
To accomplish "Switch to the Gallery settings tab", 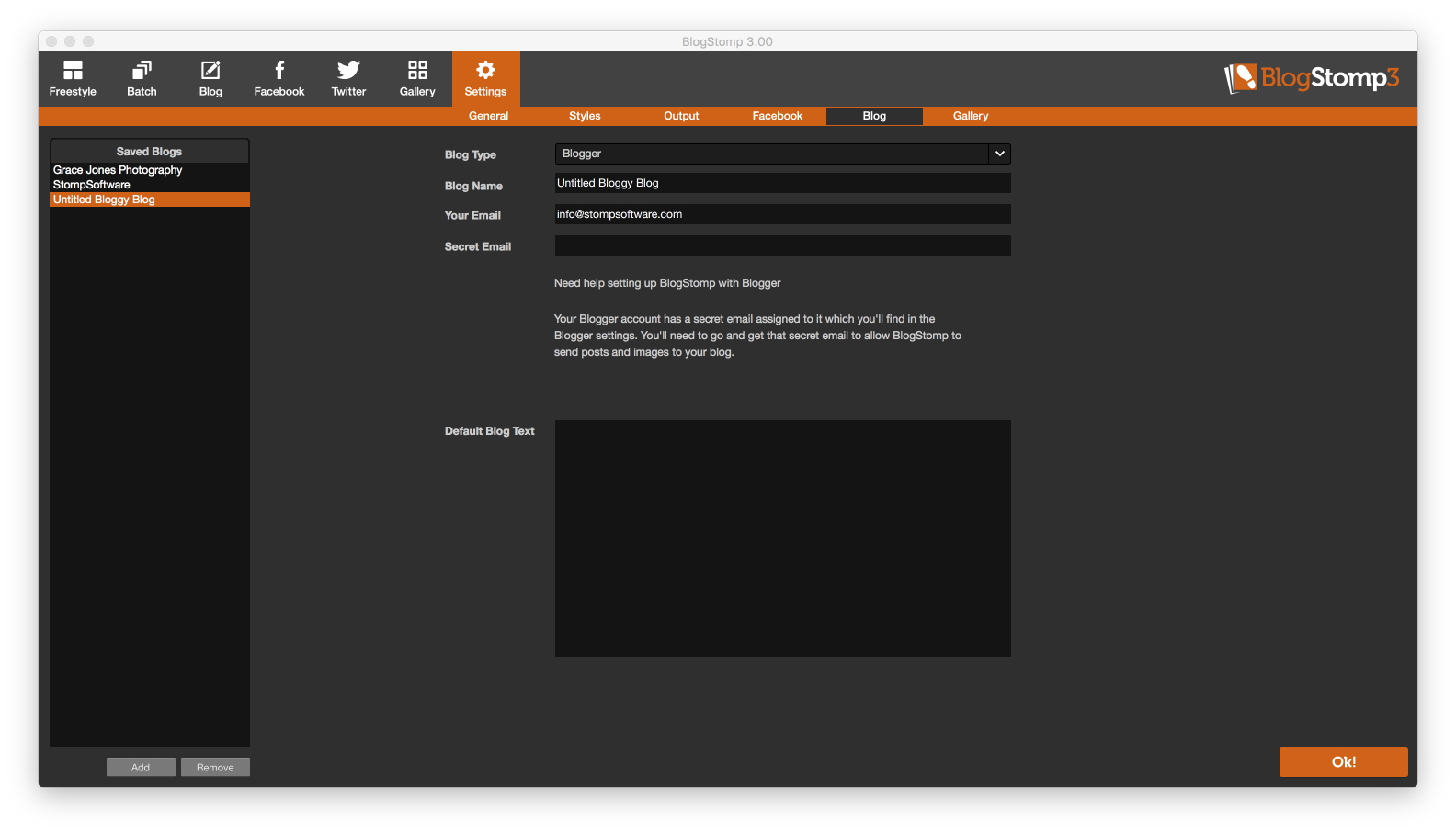I will (971, 116).
